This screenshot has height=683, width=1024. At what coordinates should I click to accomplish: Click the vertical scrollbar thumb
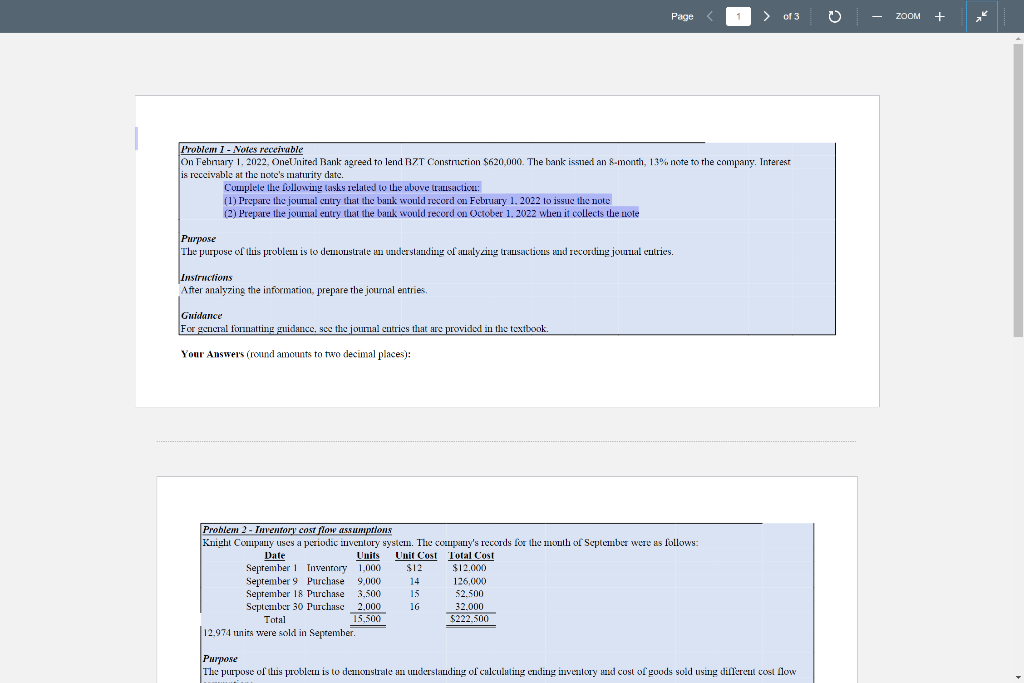pos(1018,189)
